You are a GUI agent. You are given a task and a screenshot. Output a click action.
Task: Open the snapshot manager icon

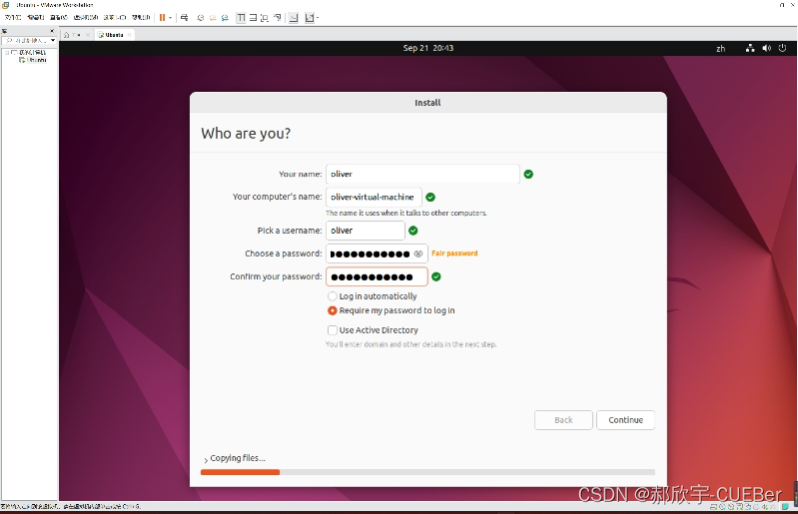(225, 18)
